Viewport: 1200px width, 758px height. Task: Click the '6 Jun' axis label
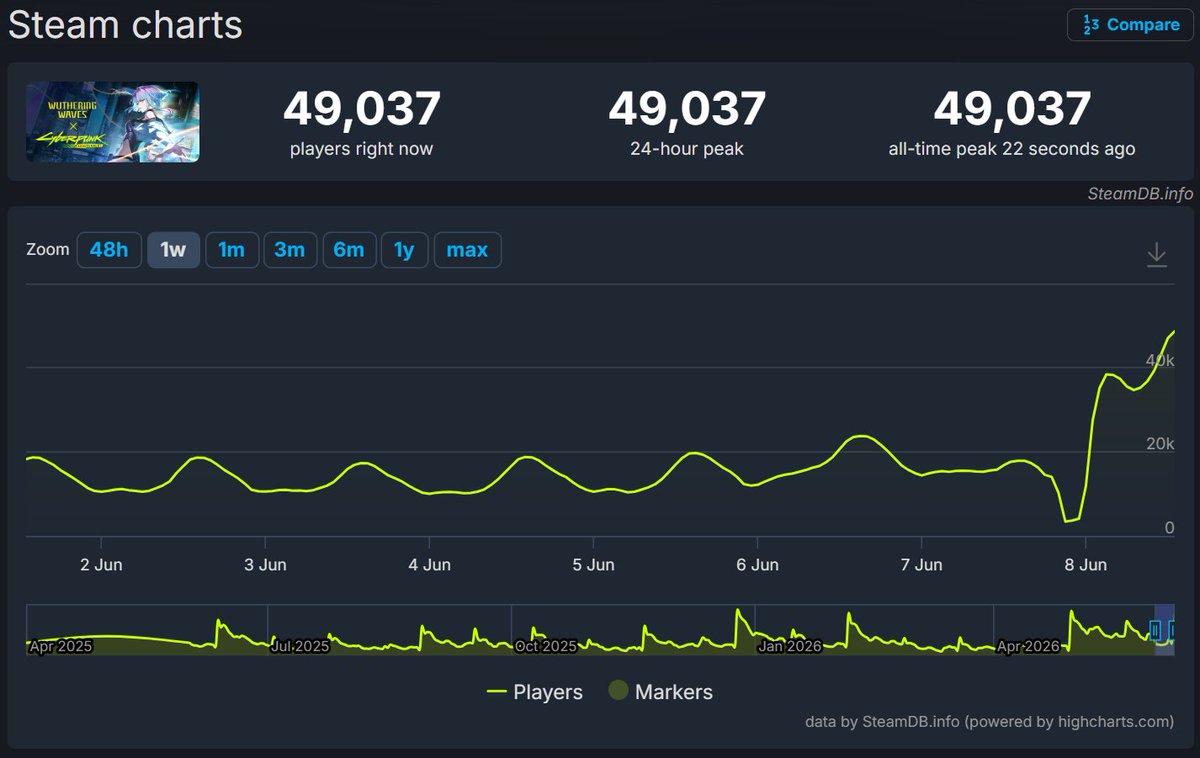tap(757, 565)
